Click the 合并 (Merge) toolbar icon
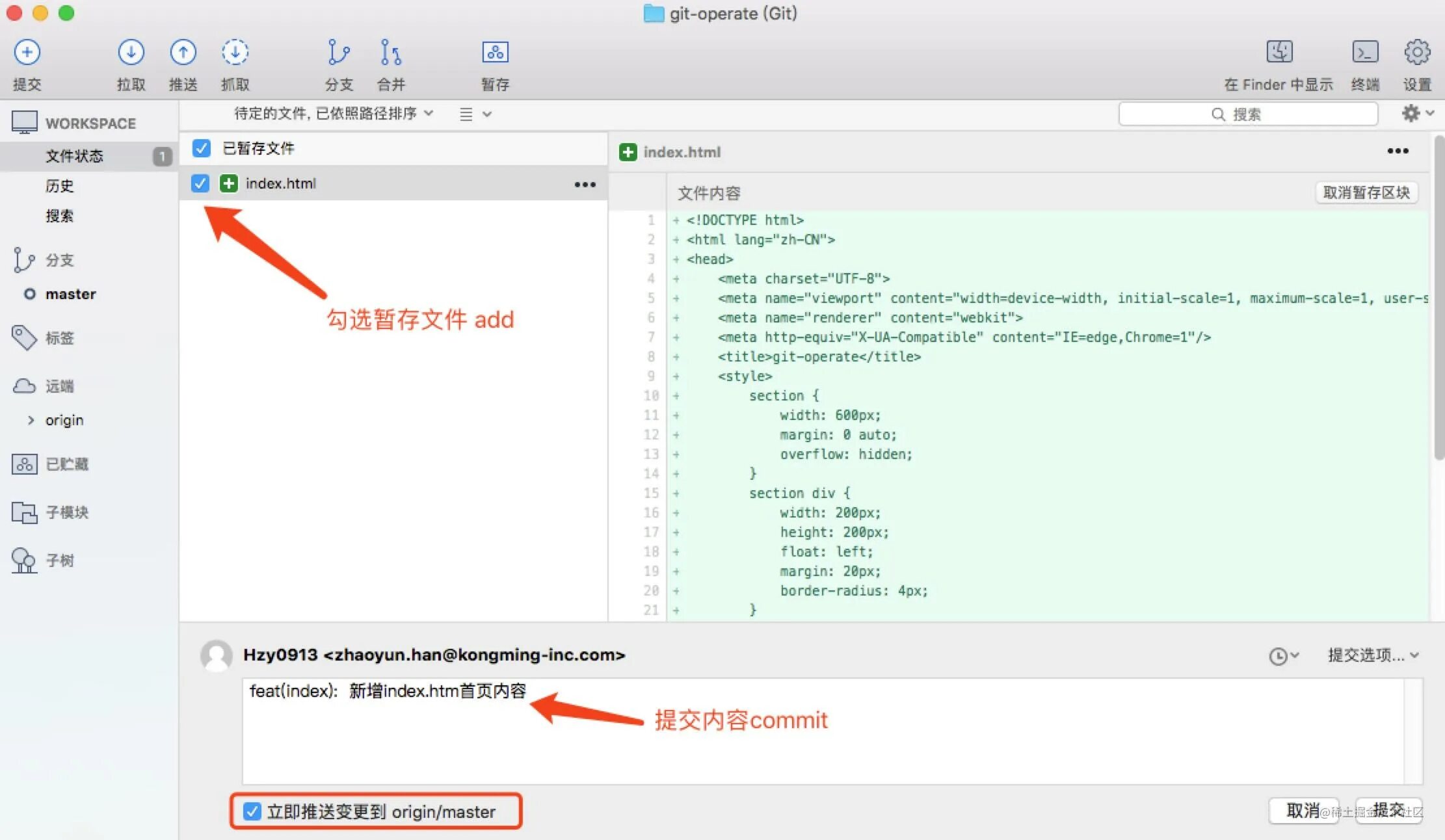The image size is (1445, 840). 390,52
